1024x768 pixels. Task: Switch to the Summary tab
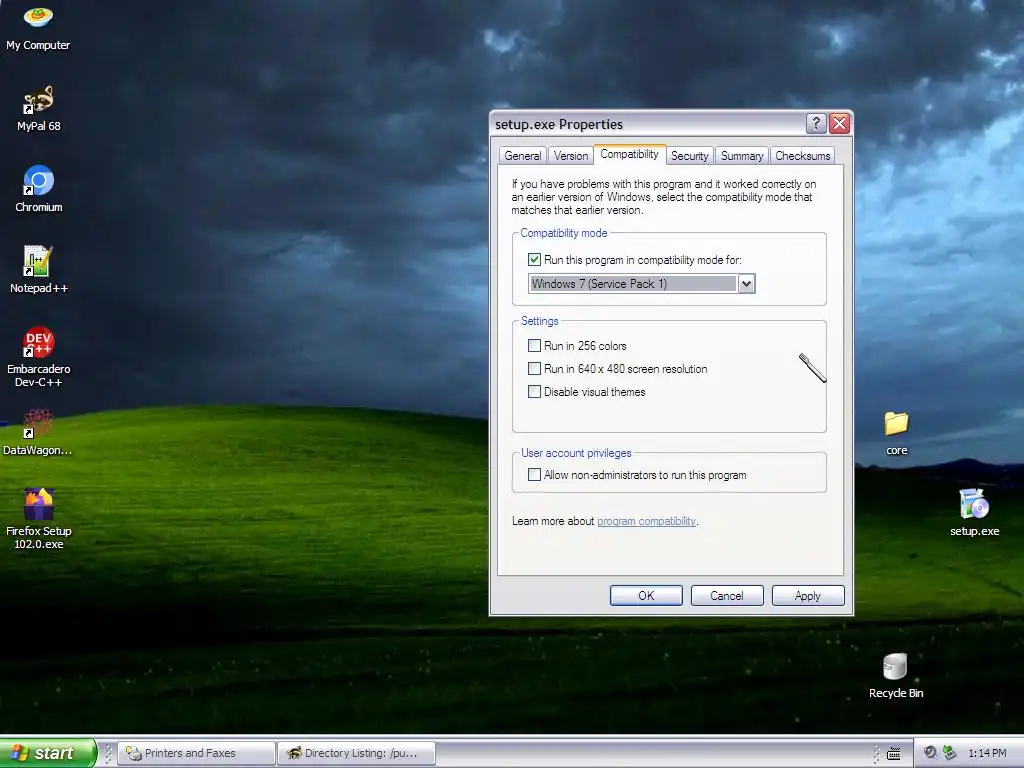(742, 156)
